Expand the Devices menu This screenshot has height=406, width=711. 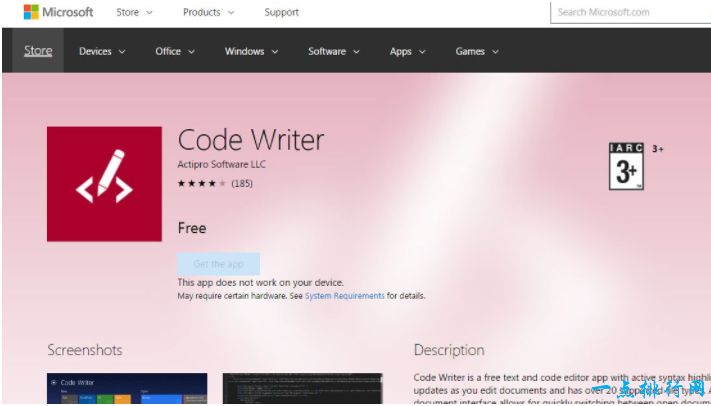pyautogui.click(x=102, y=51)
